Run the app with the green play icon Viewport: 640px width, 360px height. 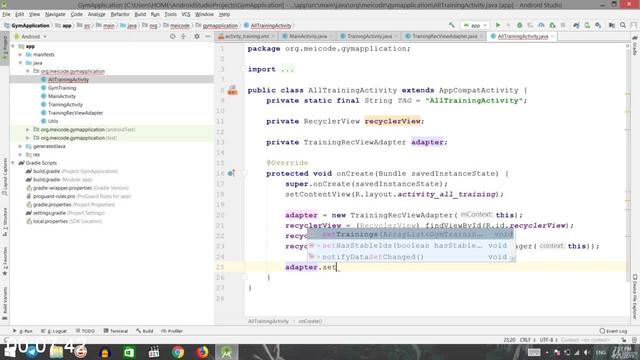click(498, 25)
